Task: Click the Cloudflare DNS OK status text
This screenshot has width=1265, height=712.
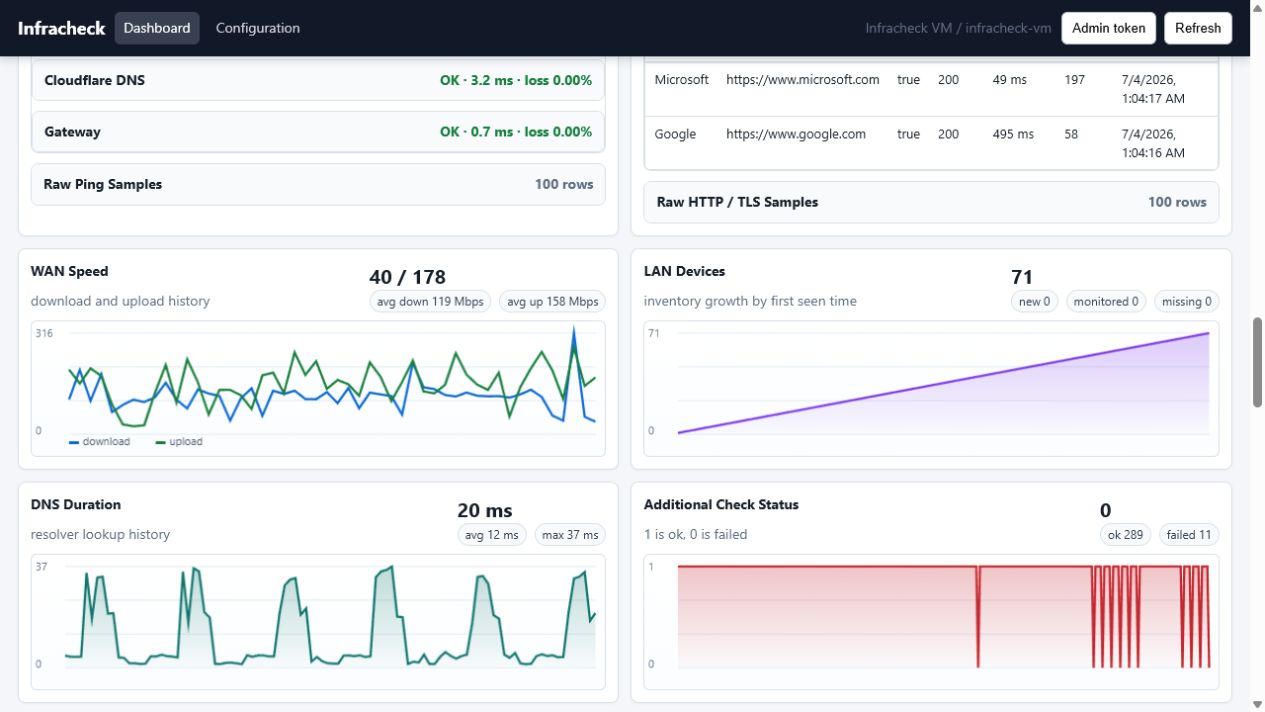Action: 516,80
